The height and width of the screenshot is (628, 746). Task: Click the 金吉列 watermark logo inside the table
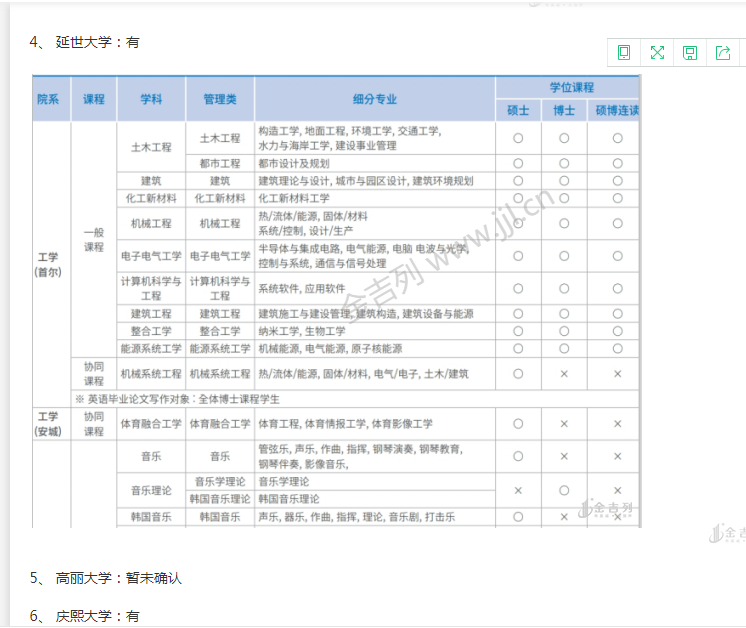[610, 508]
